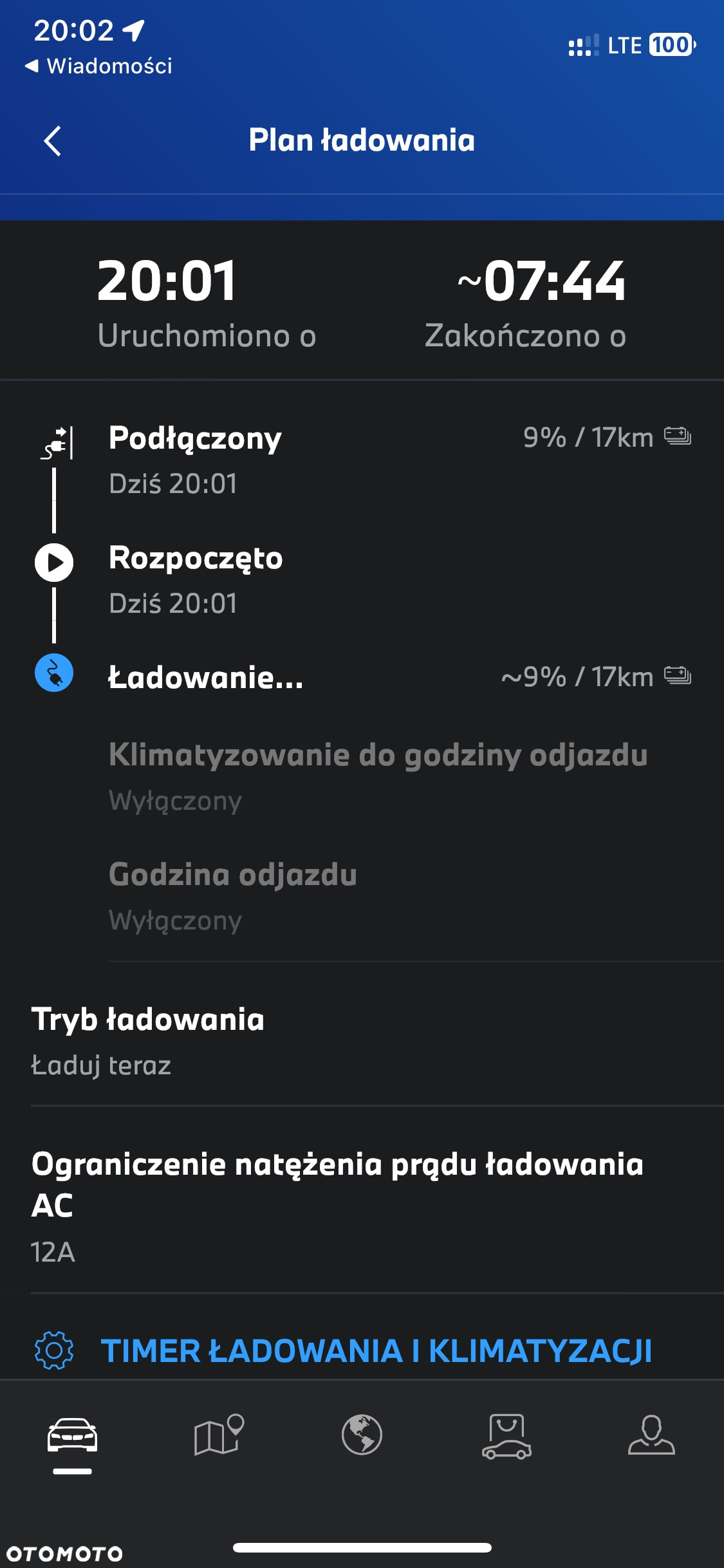Open the vehicle tab car icon

click(72, 1435)
